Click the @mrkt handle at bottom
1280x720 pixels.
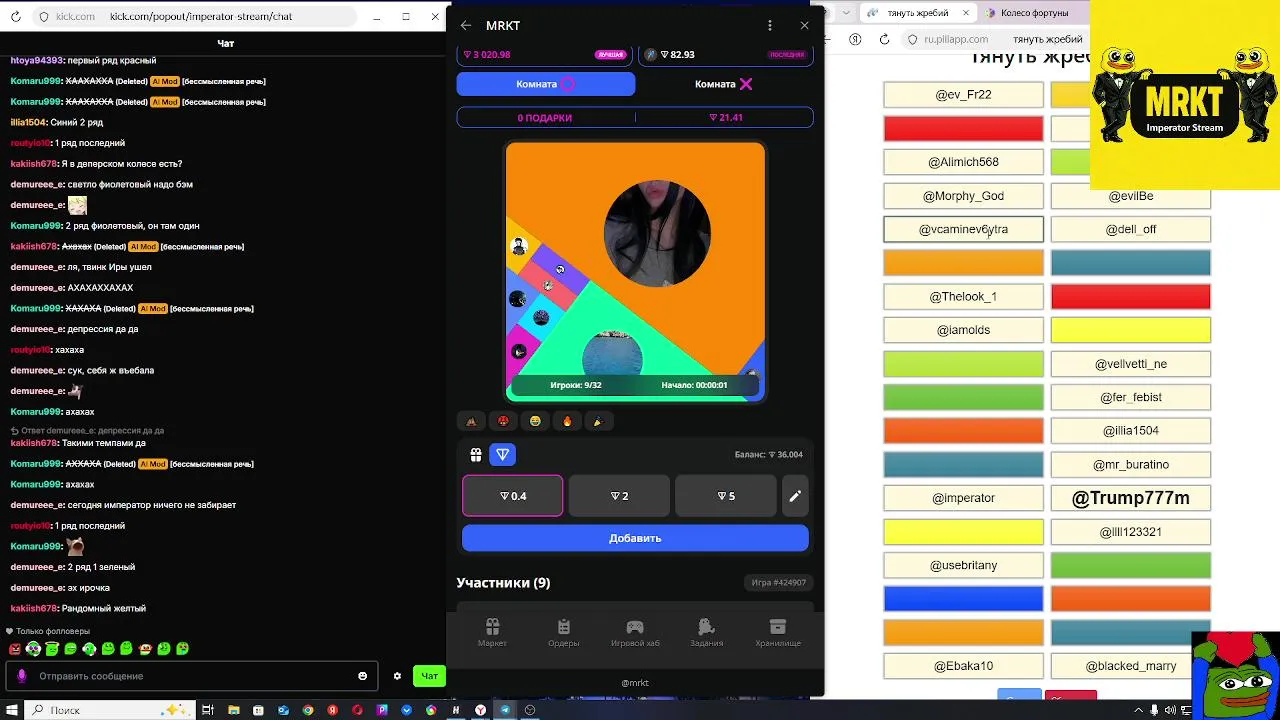(x=635, y=683)
